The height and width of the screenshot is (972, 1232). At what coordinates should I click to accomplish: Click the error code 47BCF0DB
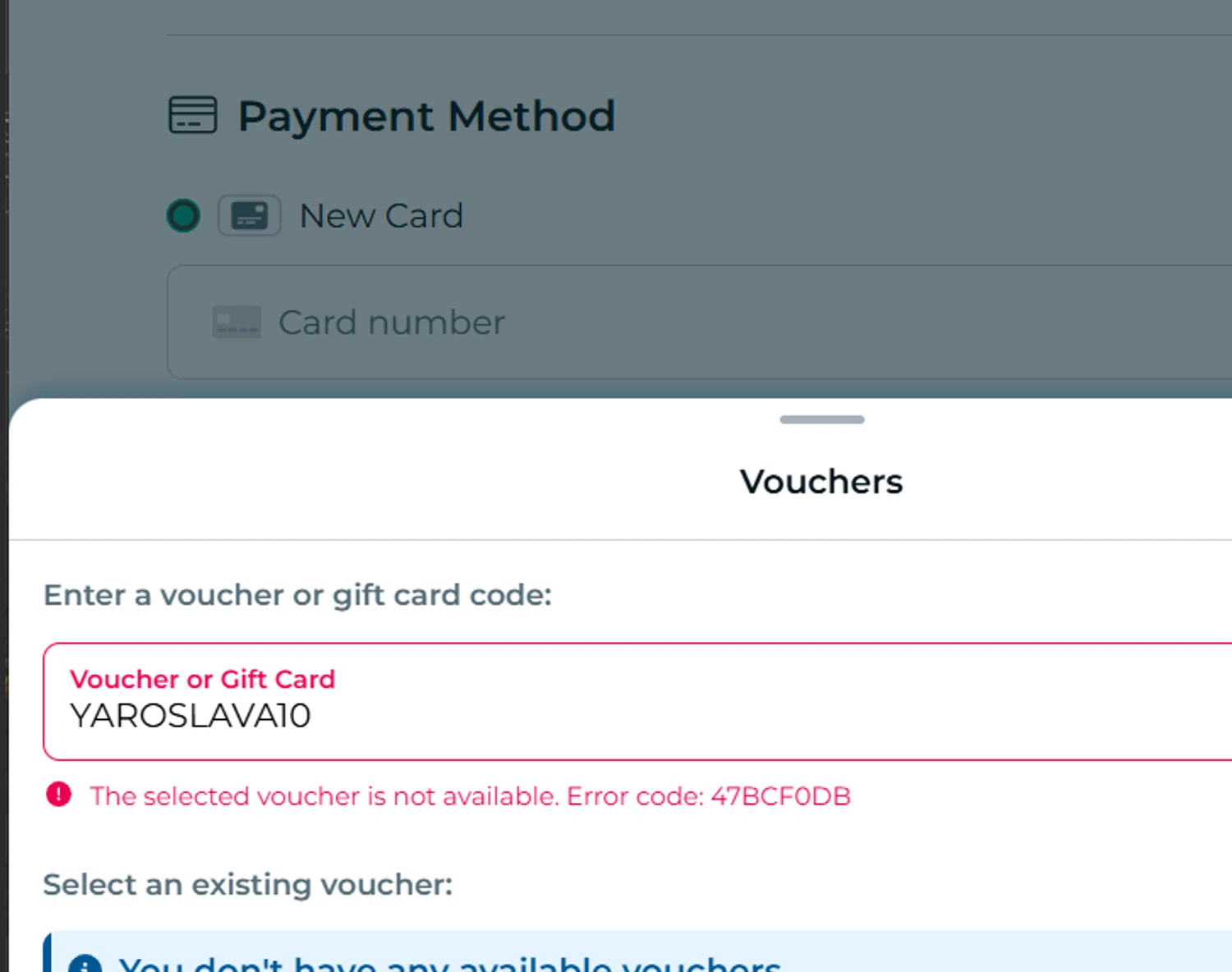click(780, 796)
